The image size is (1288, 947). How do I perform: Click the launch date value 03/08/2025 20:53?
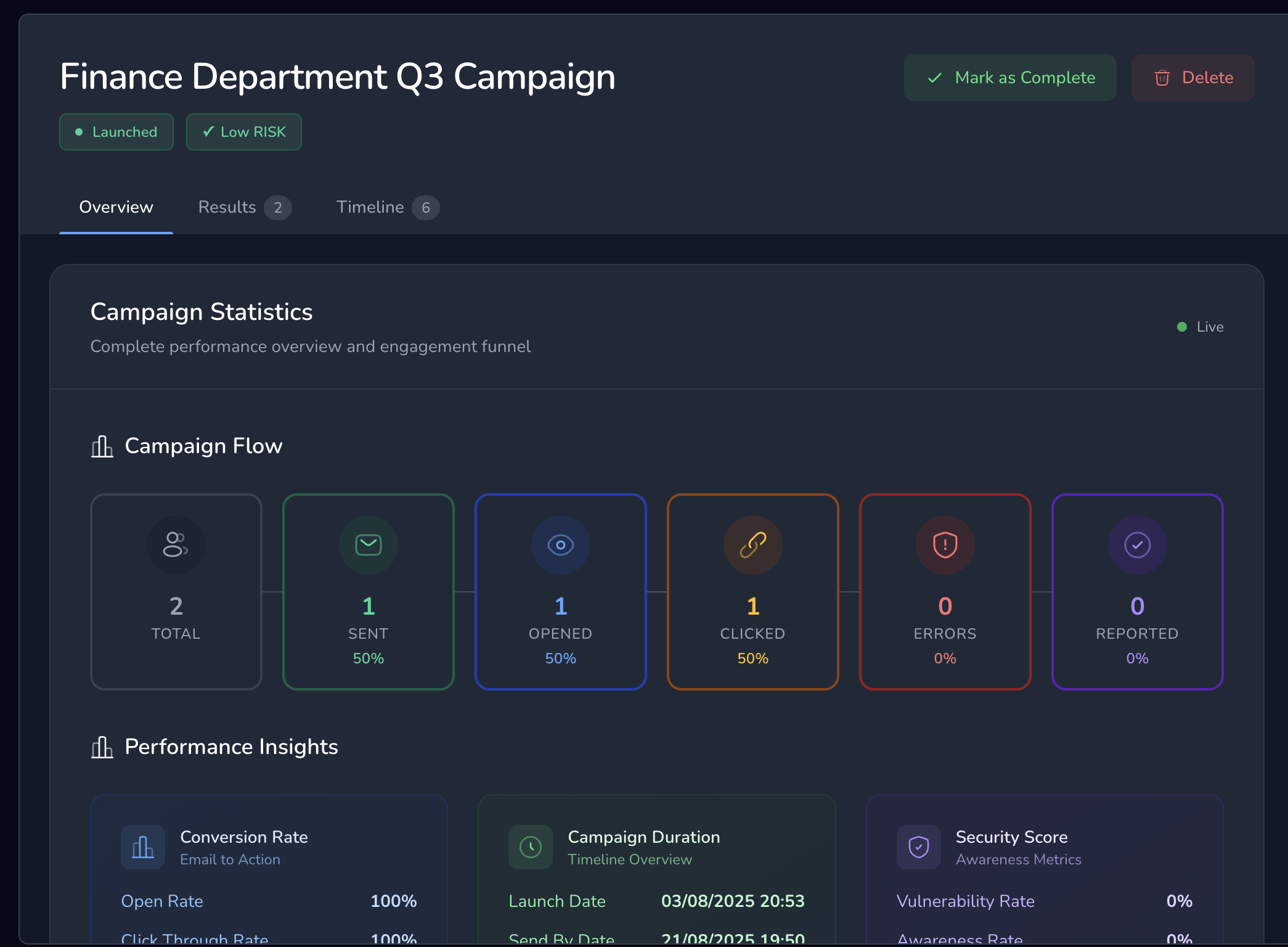click(733, 901)
